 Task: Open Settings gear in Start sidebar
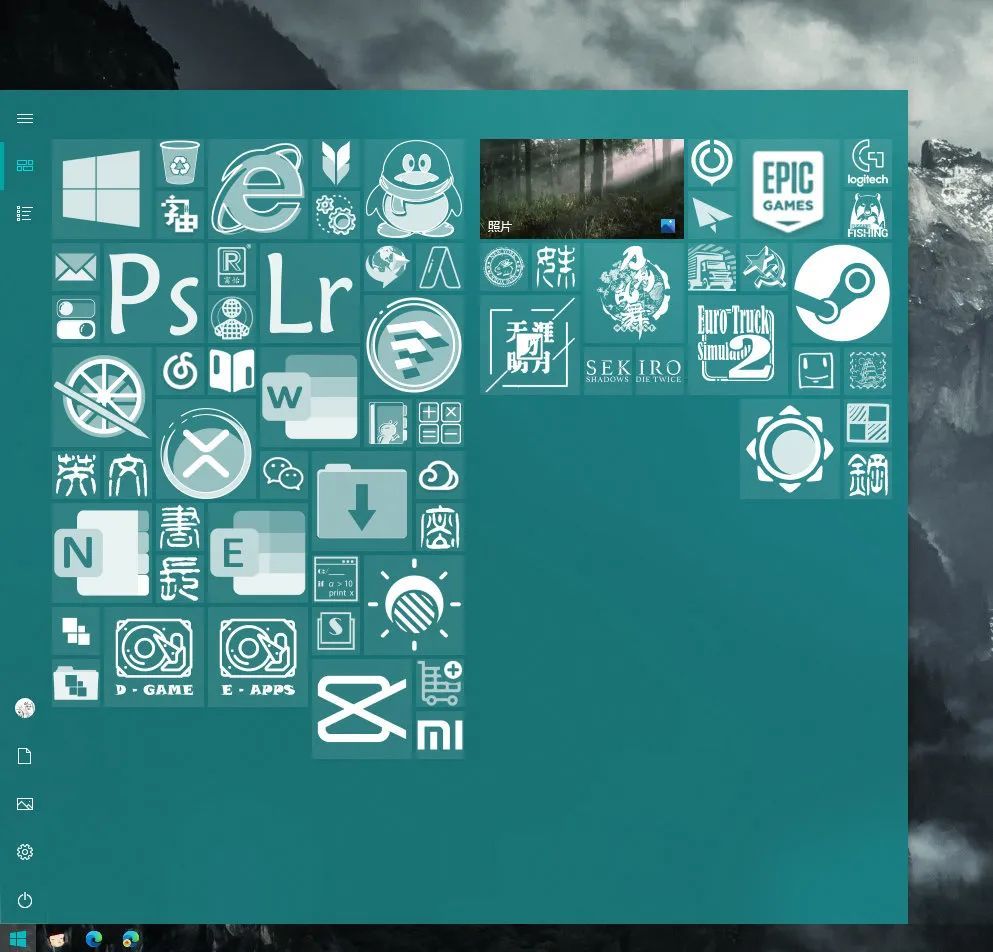pos(25,852)
